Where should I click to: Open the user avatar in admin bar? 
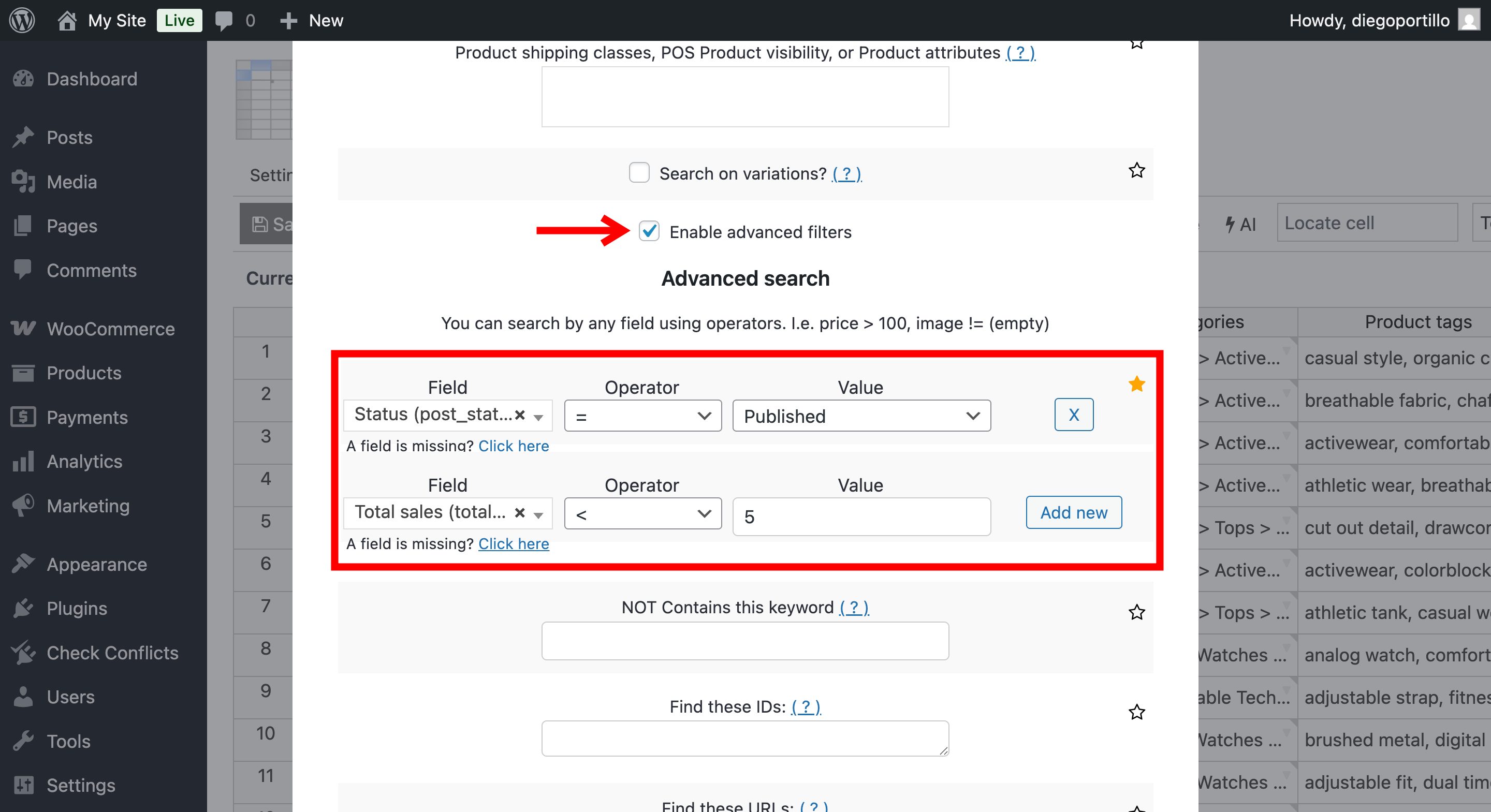pyautogui.click(x=1468, y=20)
